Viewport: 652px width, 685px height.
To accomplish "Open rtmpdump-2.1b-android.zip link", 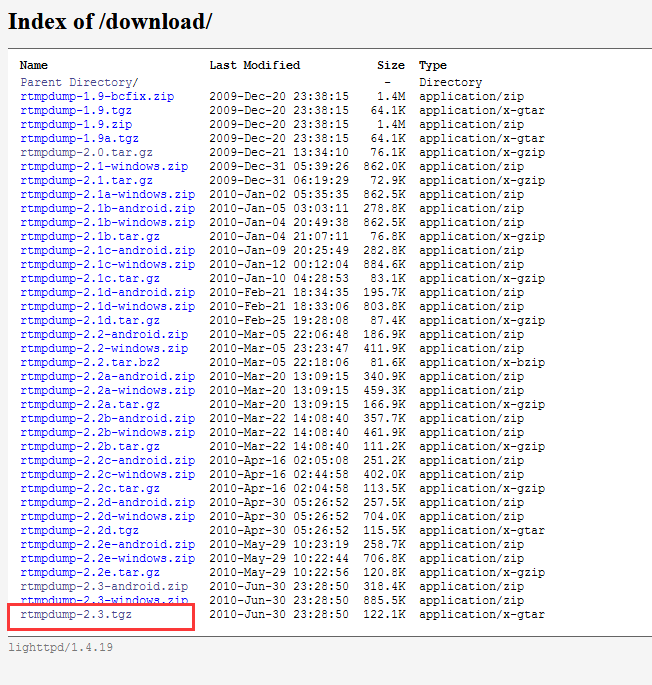I will coord(108,208).
